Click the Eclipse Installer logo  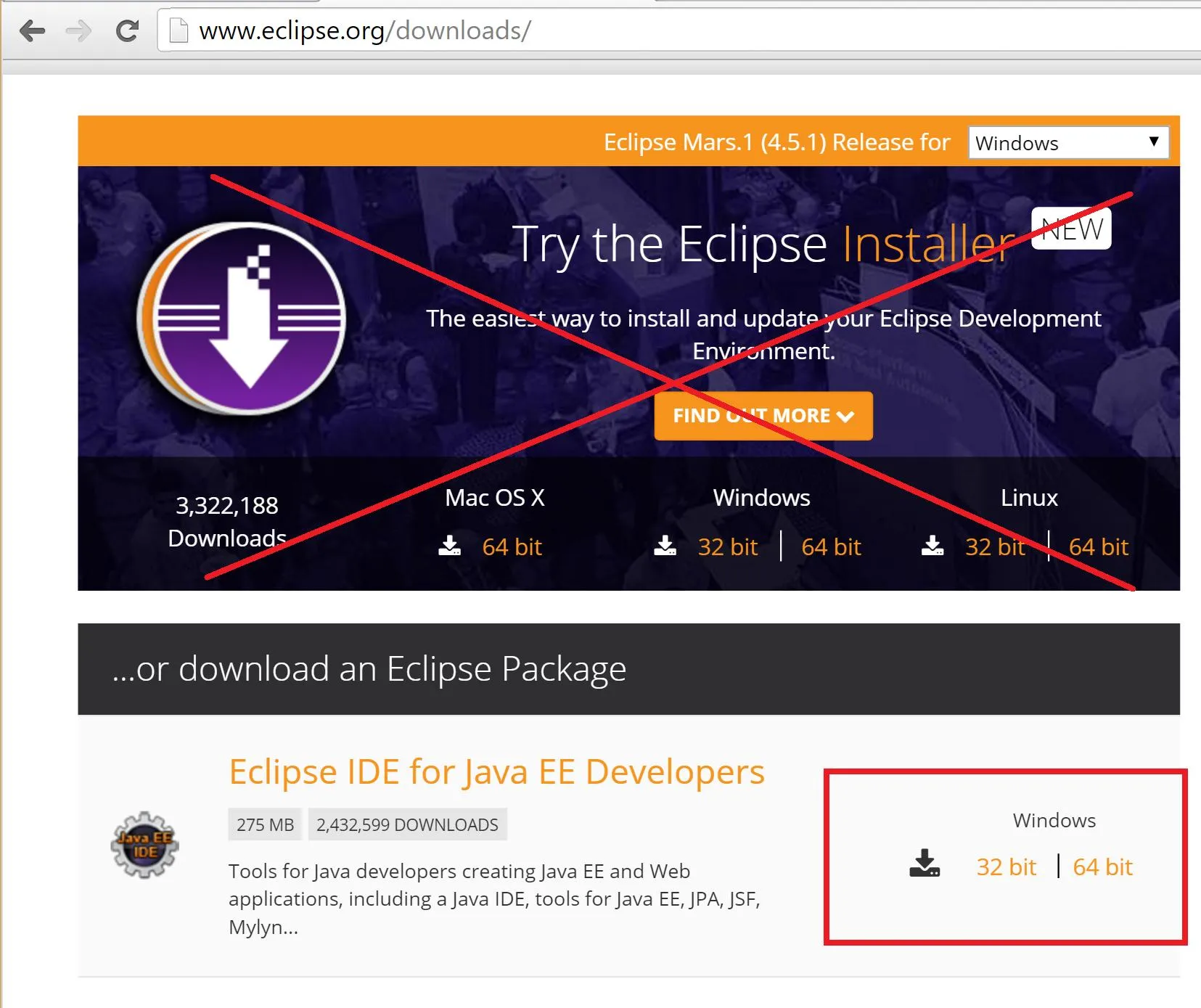click(242, 318)
